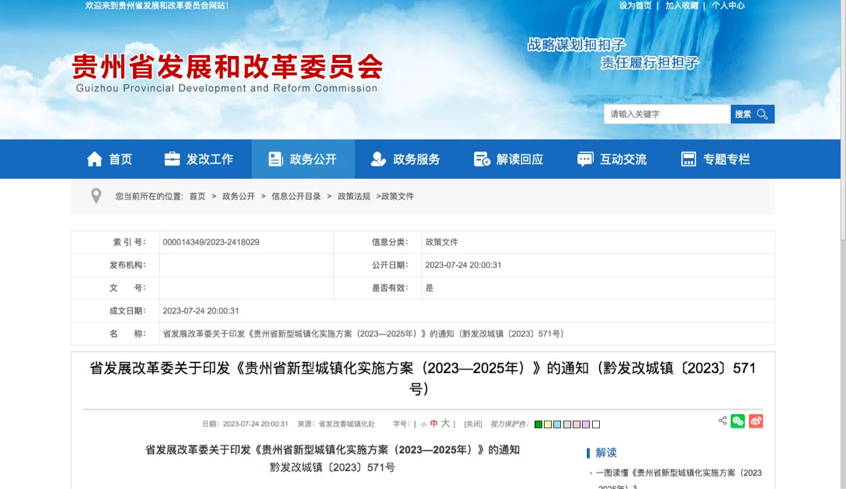Click the 搜索 search button
Screen dimensions: 846x489
(x=752, y=114)
